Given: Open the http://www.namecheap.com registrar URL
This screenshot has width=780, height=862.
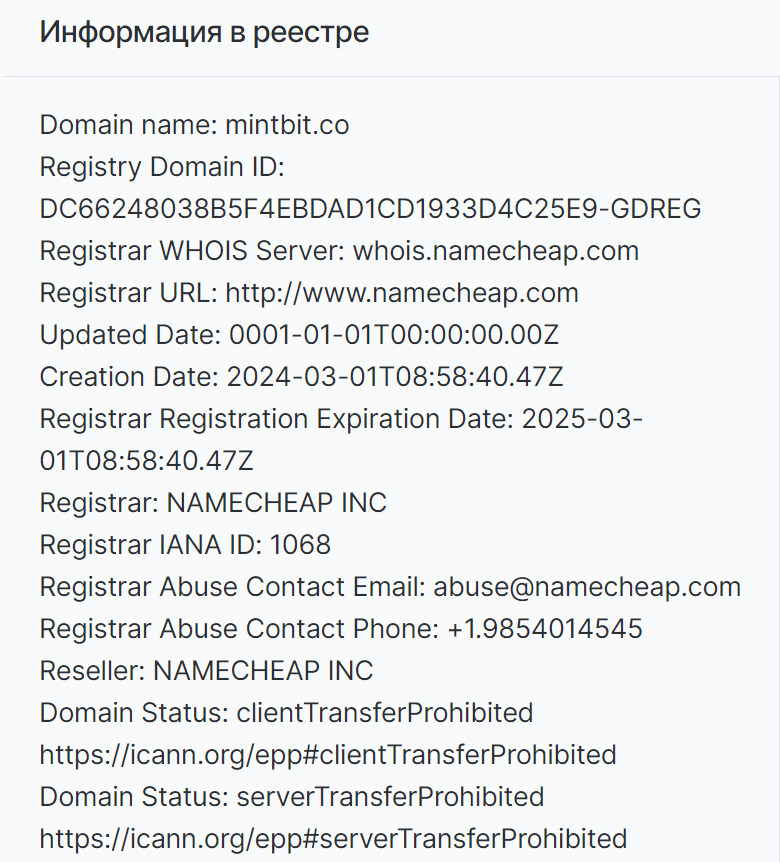Looking at the screenshot, I should 402,293.
